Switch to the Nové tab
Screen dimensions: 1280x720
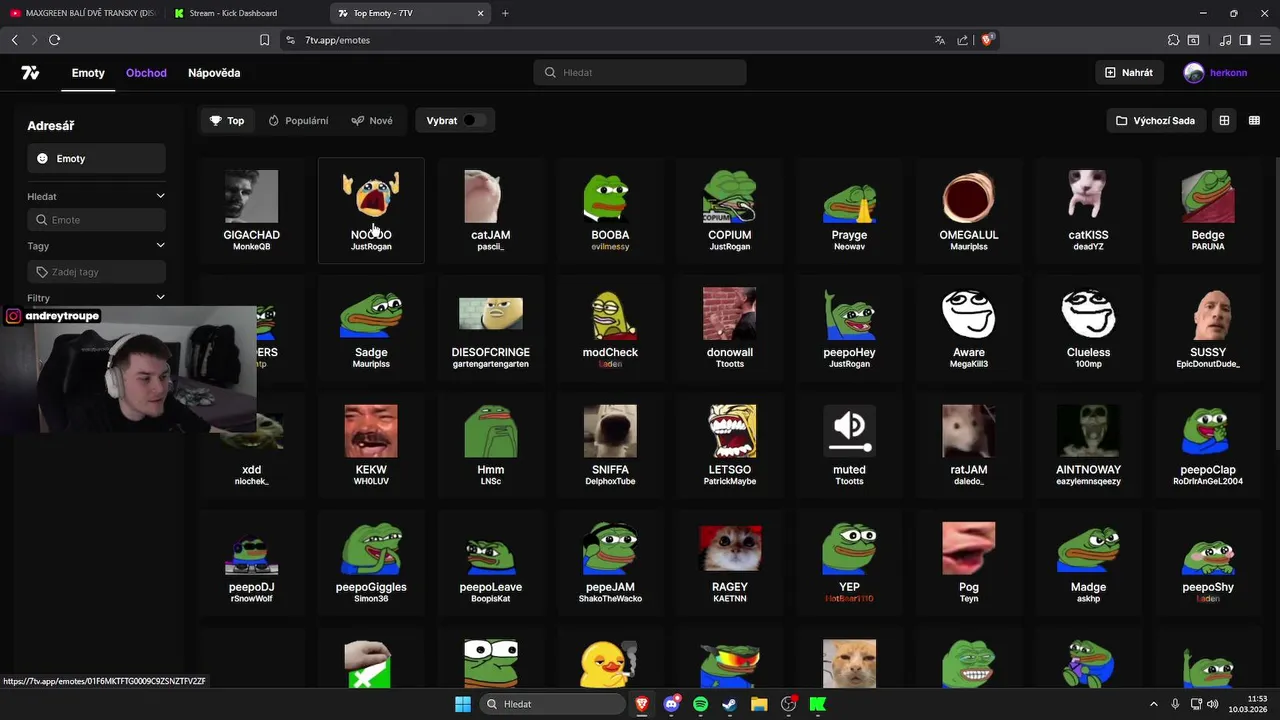point(372,121)
